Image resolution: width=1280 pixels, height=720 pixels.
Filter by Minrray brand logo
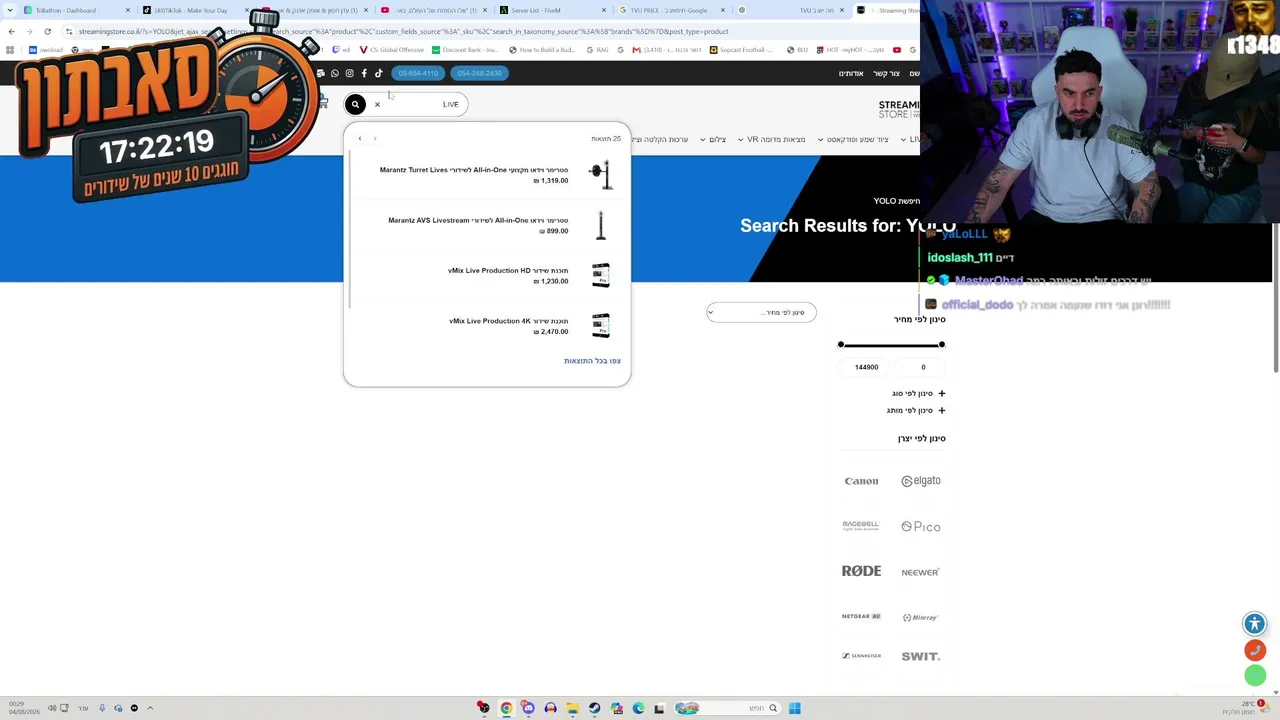pyautogui.click(x=921, y=617)
